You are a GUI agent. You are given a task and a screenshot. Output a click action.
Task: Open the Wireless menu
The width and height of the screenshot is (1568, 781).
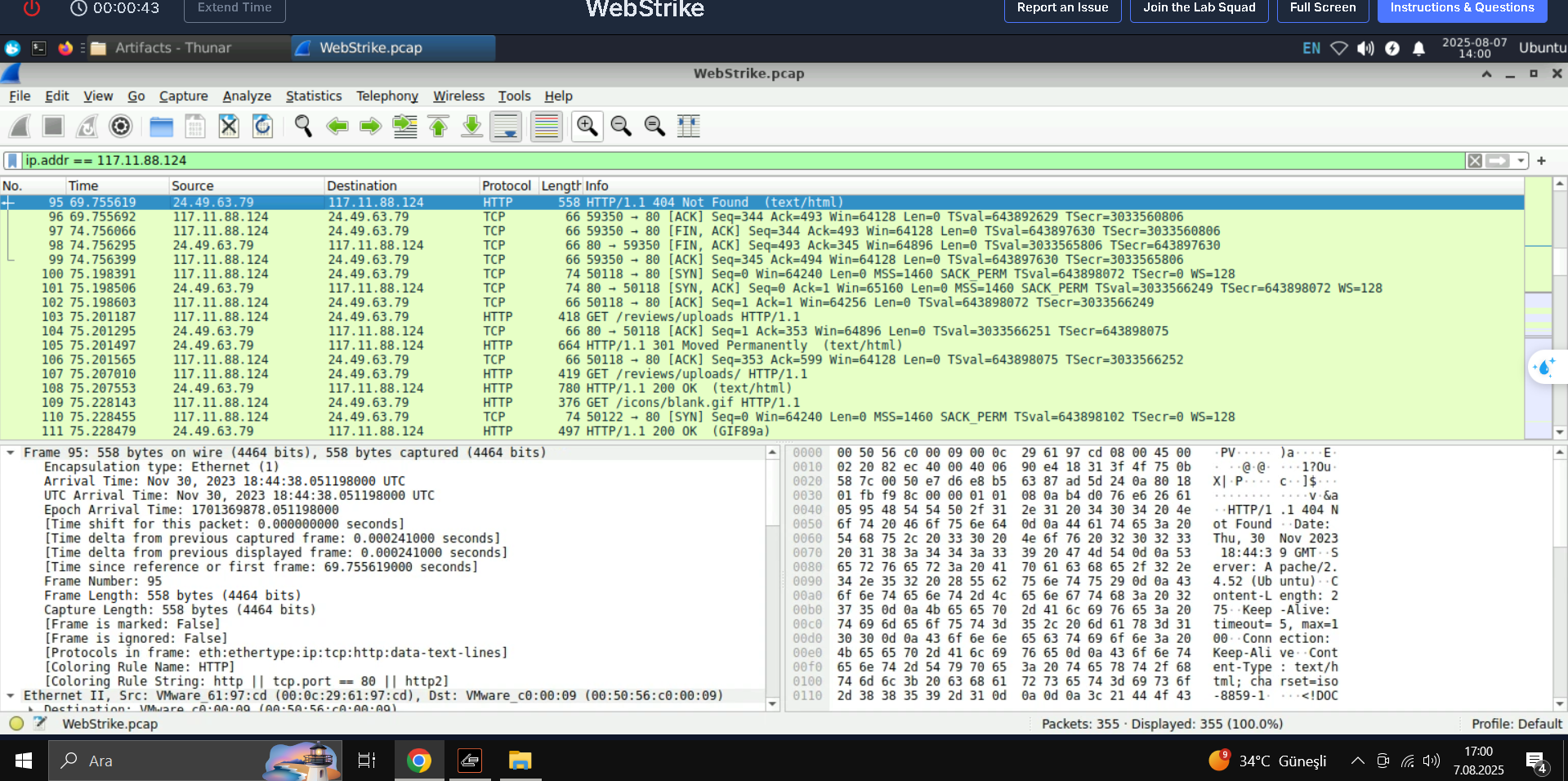[458, 96]
